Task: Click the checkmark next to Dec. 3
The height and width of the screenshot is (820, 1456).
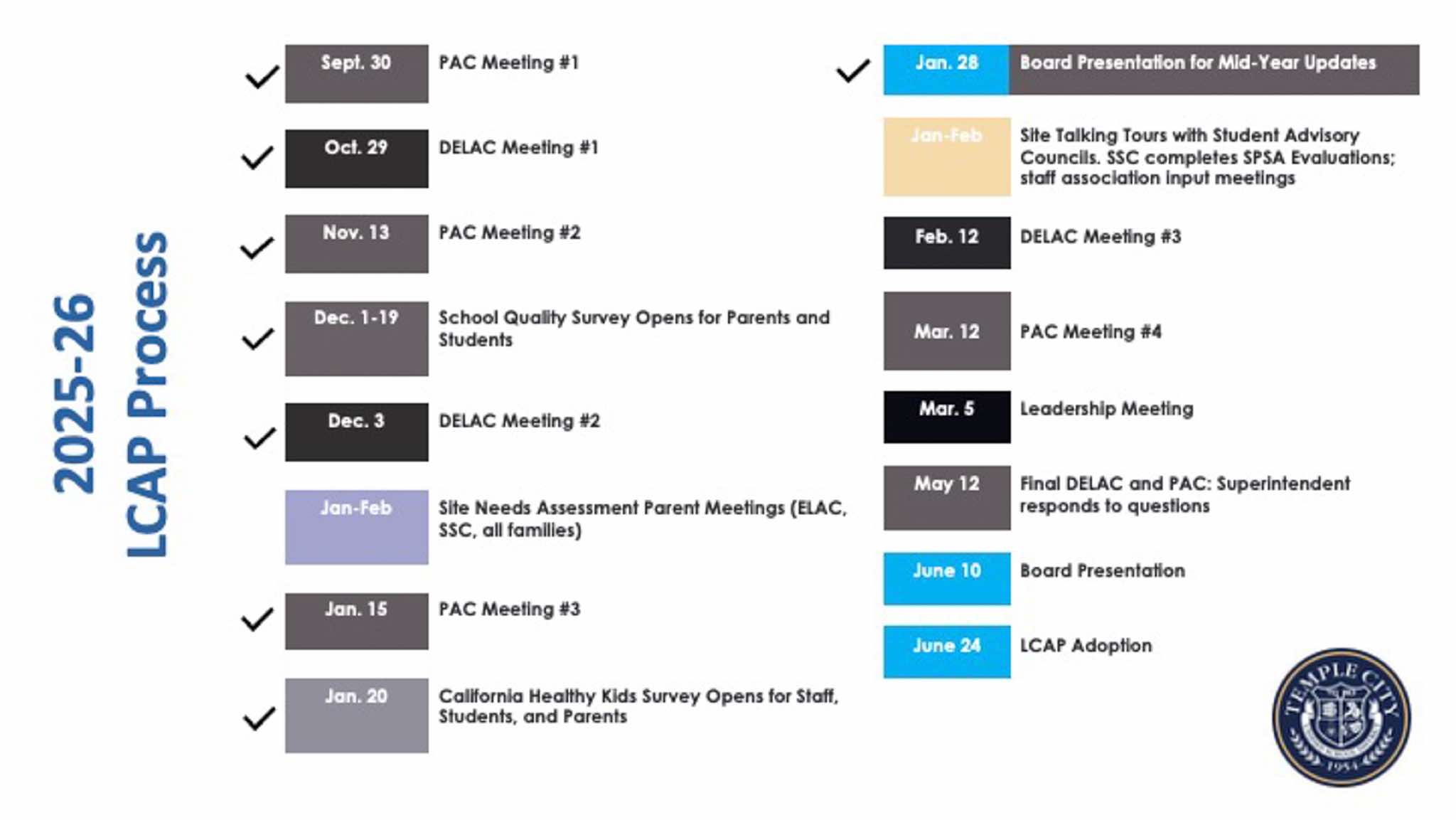Action: pos(259,437)
